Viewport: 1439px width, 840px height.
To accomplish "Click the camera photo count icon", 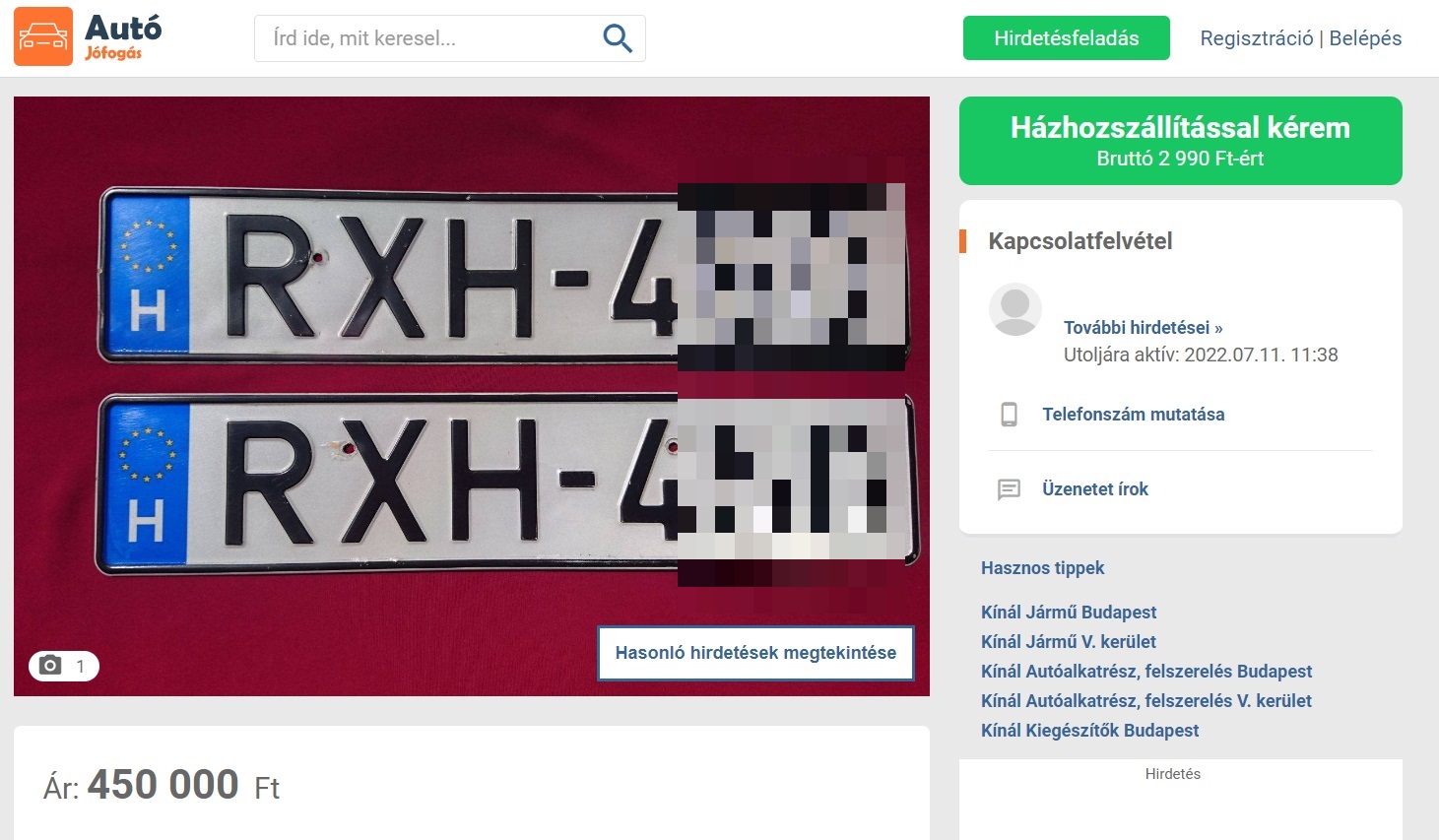I will coord(50,666).
